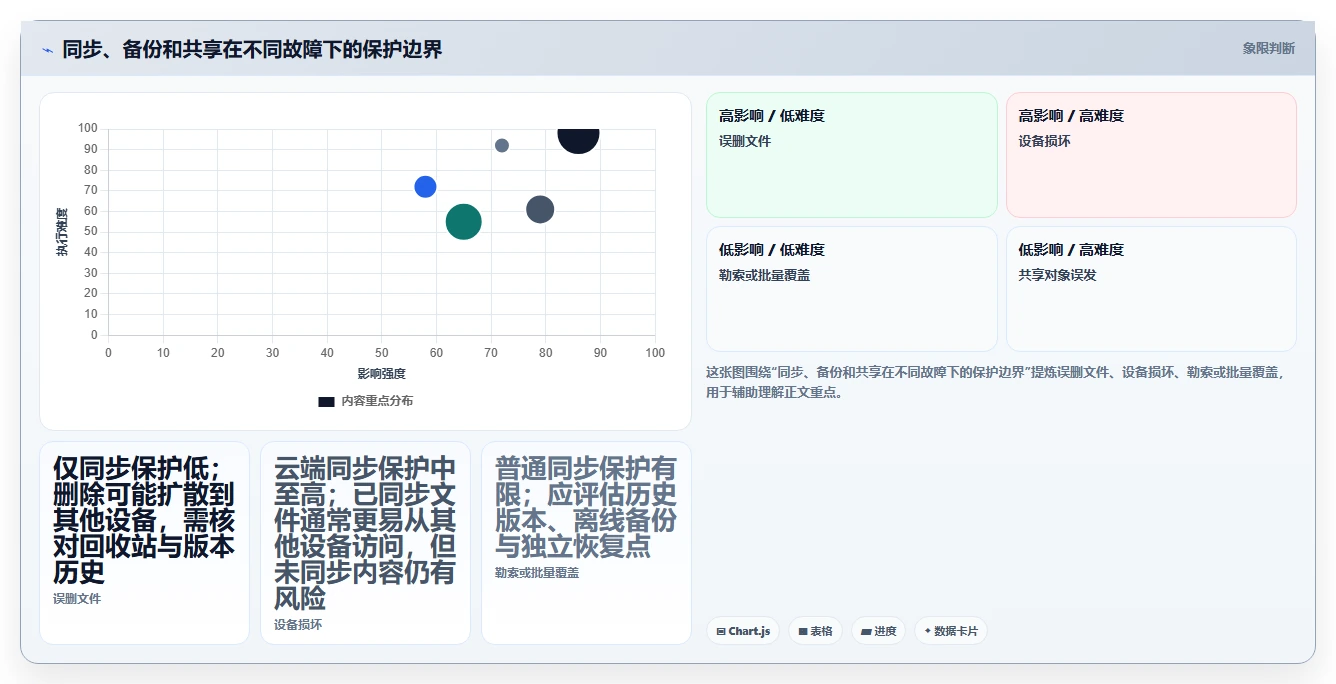The height and width of the screenshot is (684, 1336).
Task: Click the 数据卡片 tag chip
Action: pos(951,631)
